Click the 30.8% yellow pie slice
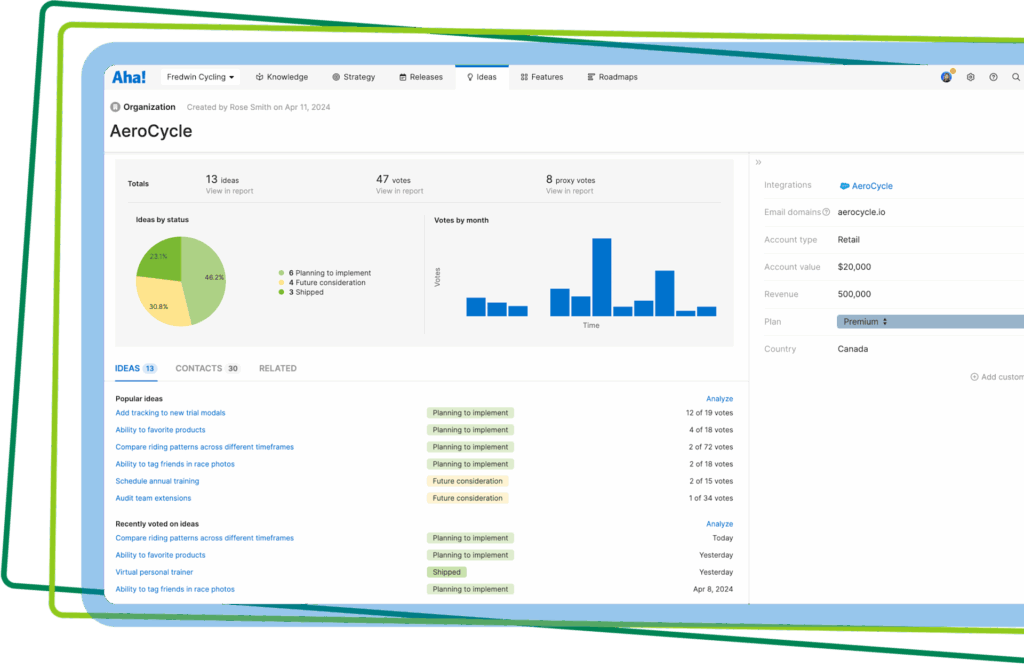 coord(160,302)
